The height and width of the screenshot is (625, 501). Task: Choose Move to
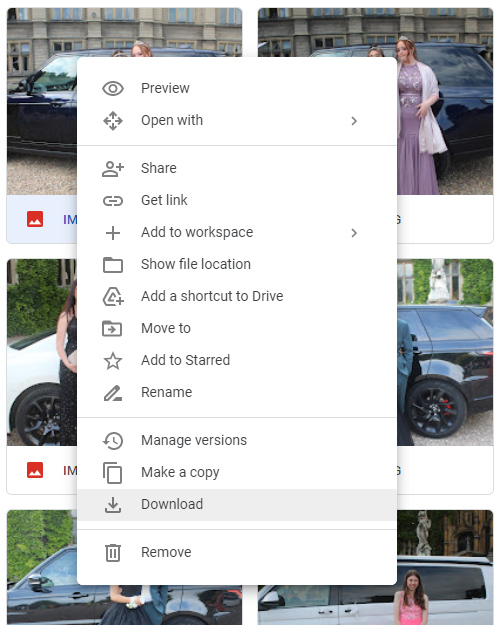pos(237,328)
